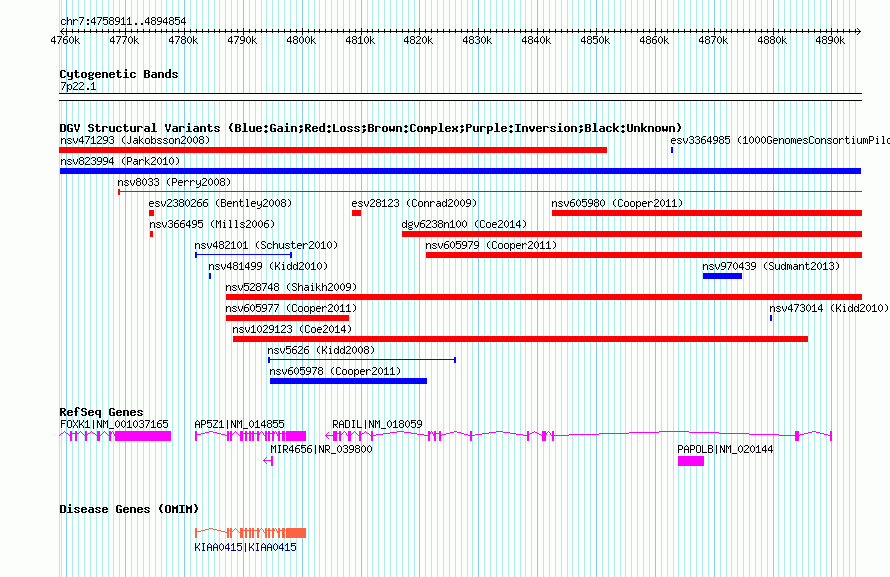Open the dgv6238n100 (Coe2014) variant label
890x577 pixels.
pos(464,224)
